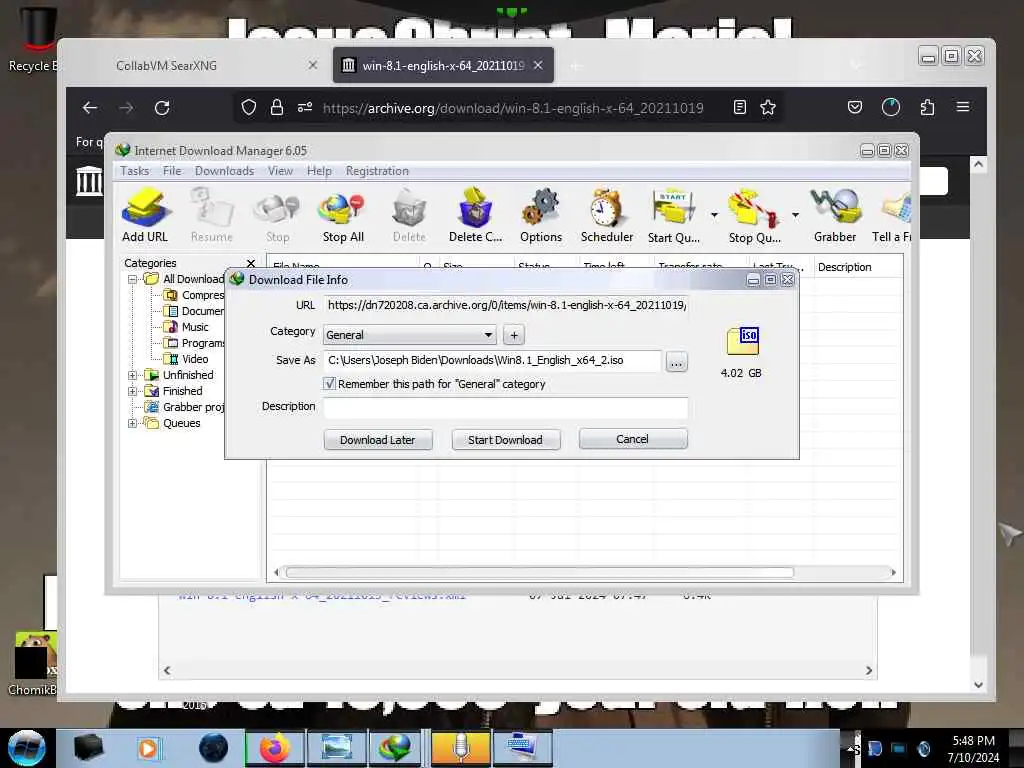Open Start Queue dropdown arrow

click(714, 215)
